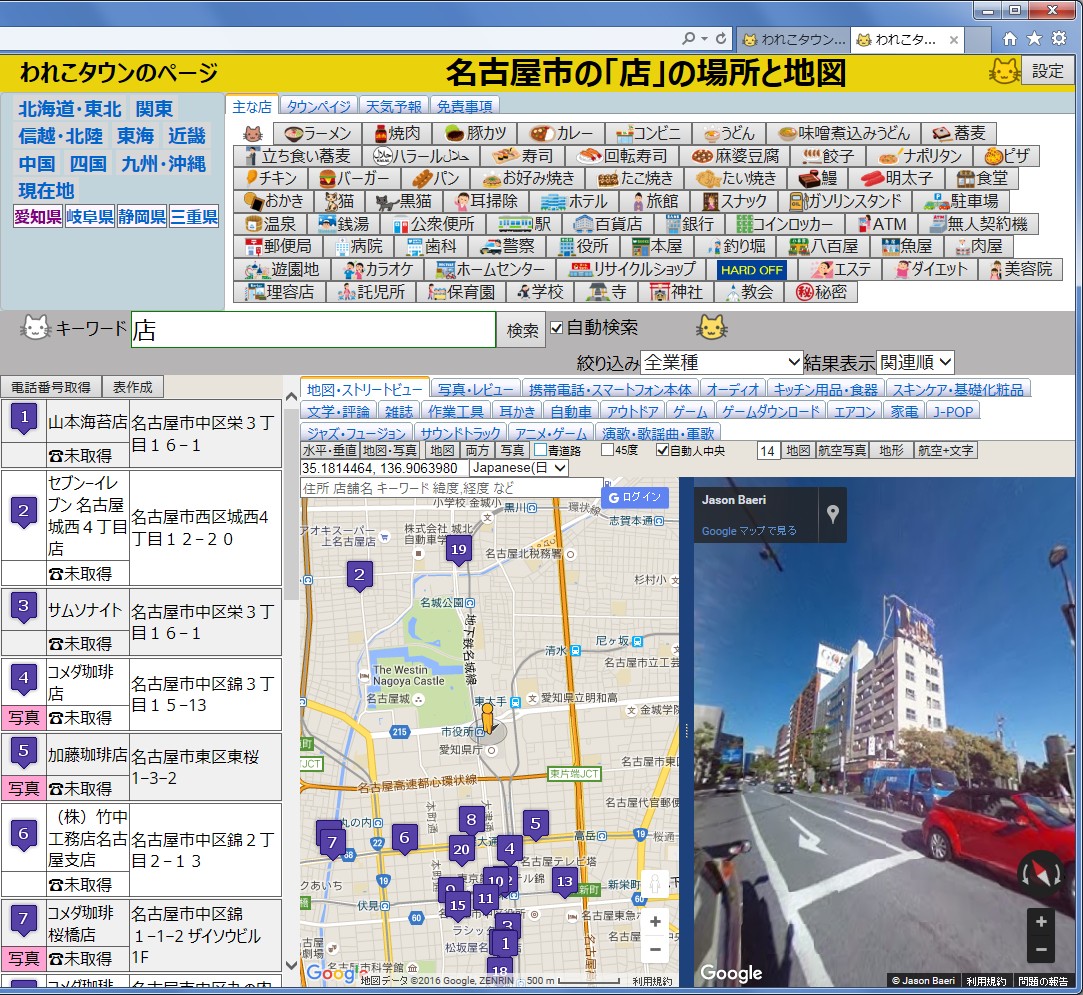Viewport: 1083px width, 995px height.
Task: Open the 結果表示 関連順 dropdown
Action: pyautogui.click(x=916, y=363)
